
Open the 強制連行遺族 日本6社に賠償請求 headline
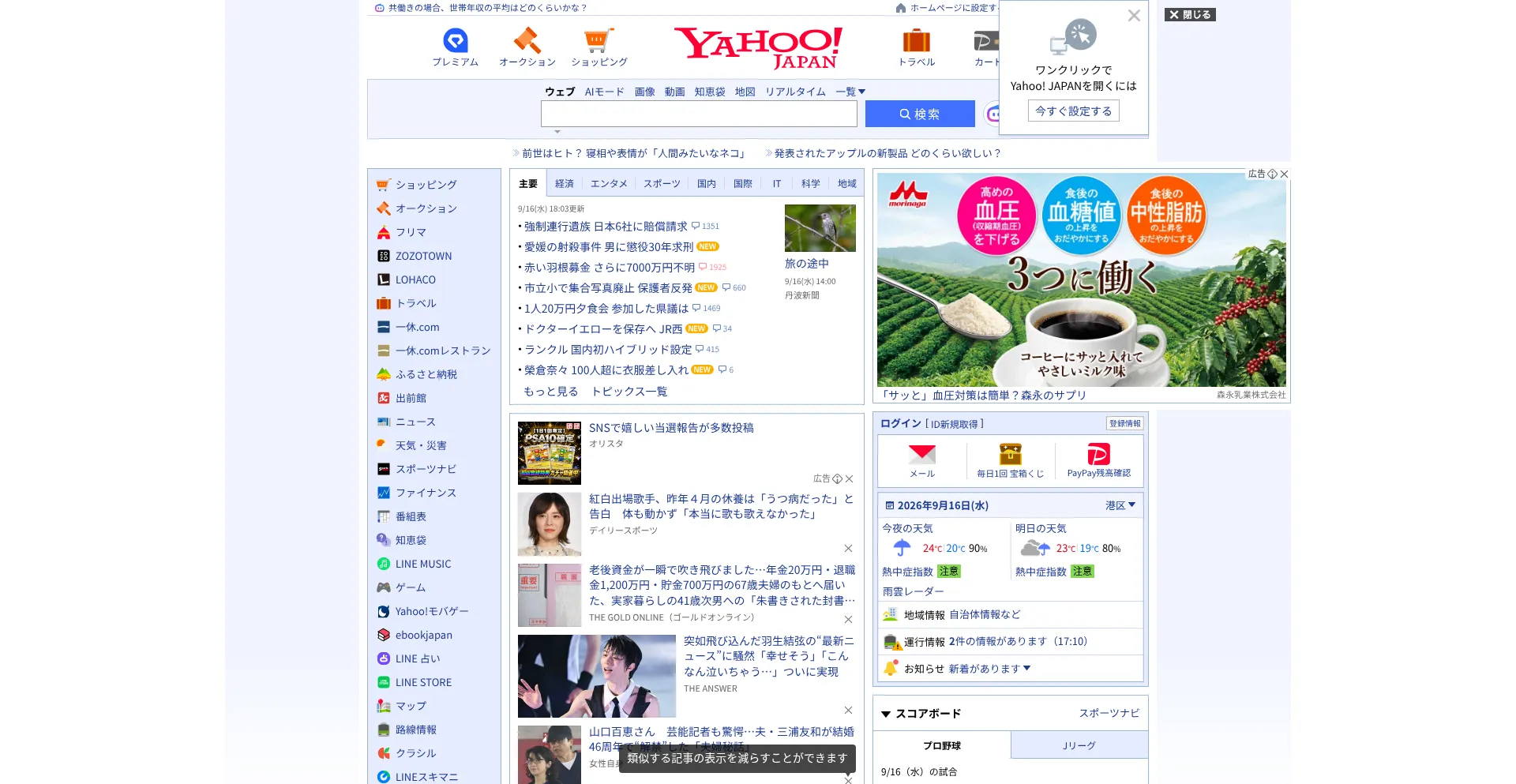606,227
